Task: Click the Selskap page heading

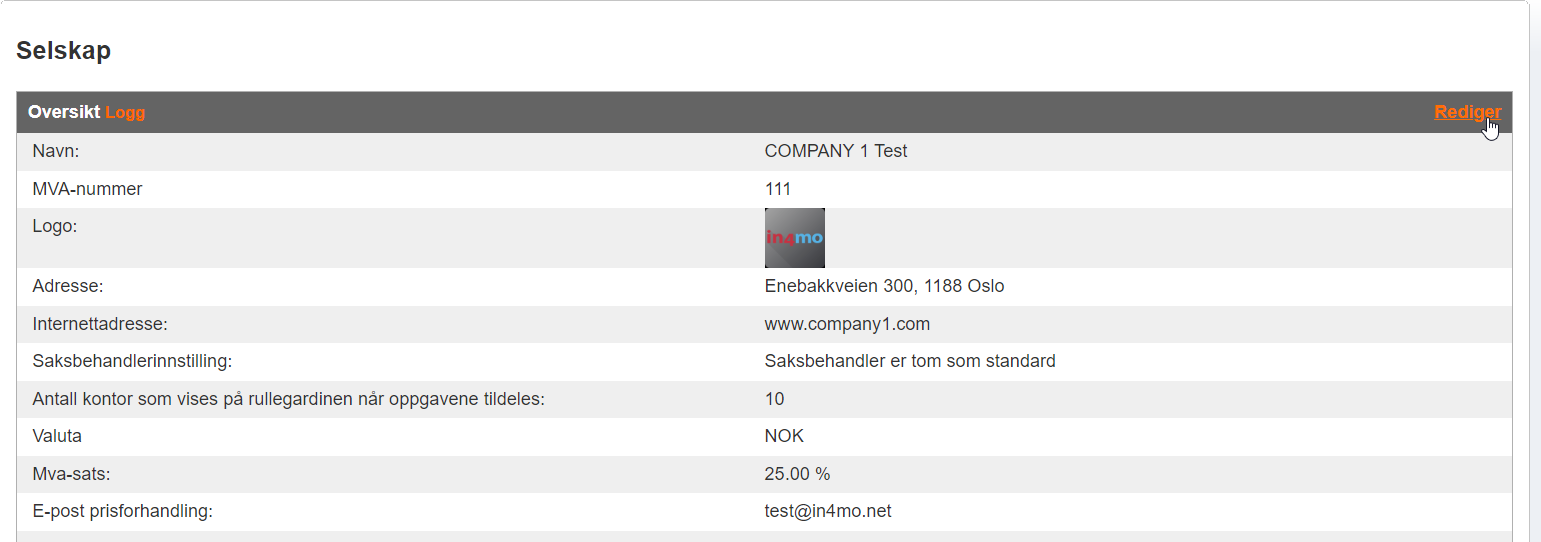Action: pos(63,51)
